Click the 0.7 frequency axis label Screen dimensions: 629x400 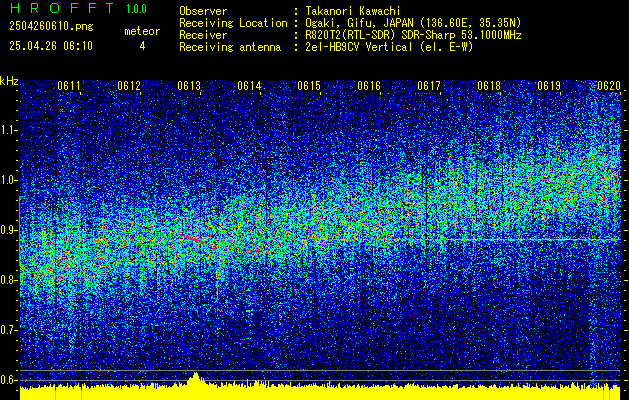tap(9, 330)
